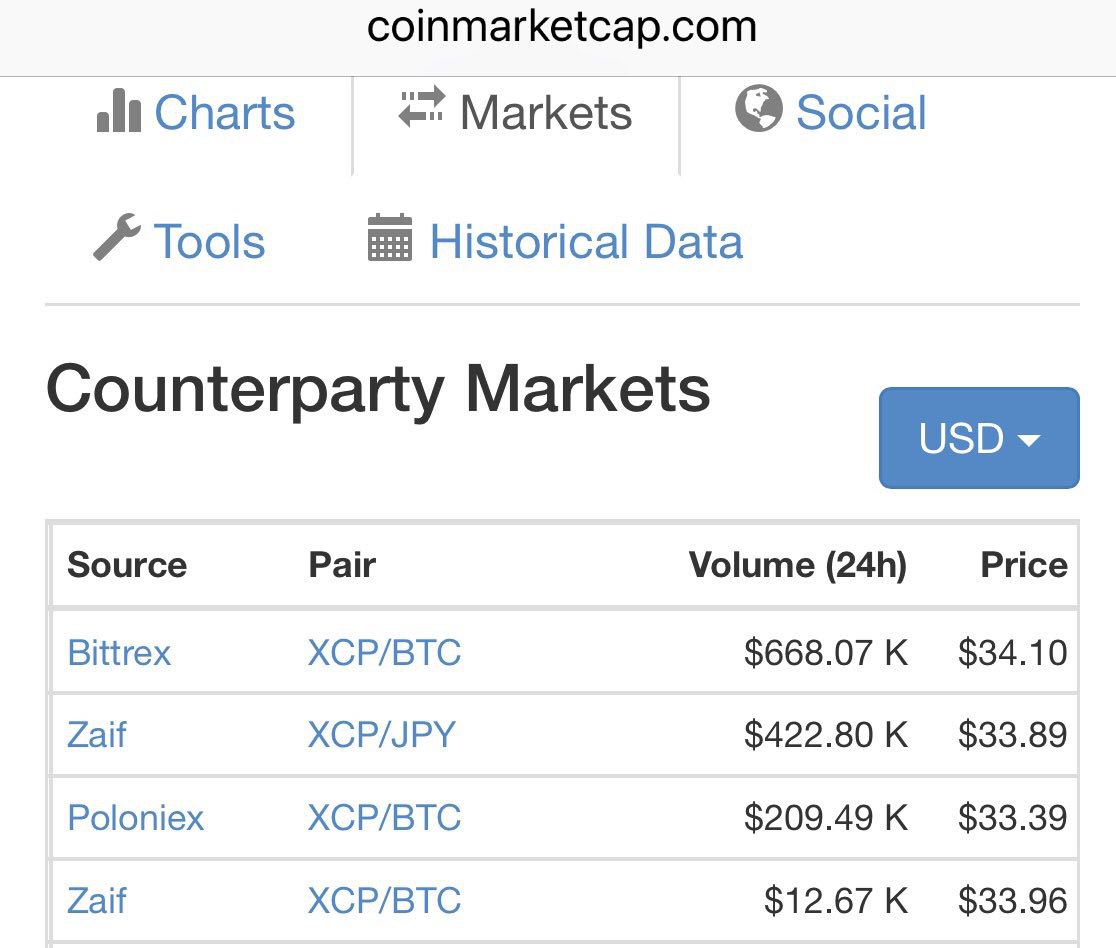Click the Volume (24h) column header
The width and height of the screenshot is (1116, 948).
click(x=798, y=565)
